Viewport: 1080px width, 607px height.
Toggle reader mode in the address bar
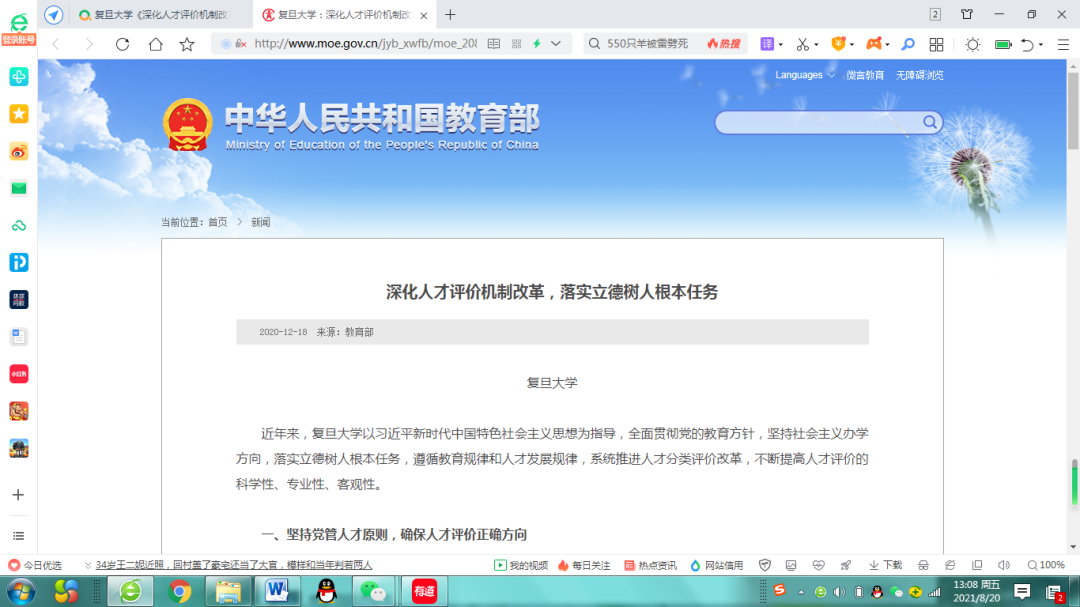[493, 44]
